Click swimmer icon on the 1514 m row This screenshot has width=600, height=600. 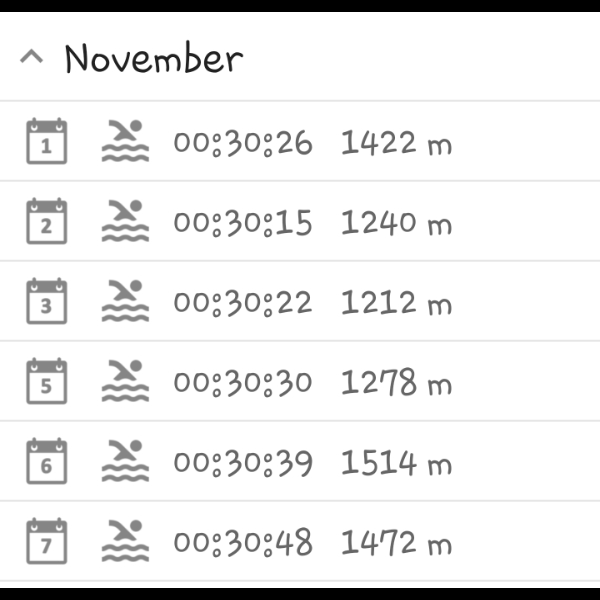pyautogui.click(x=125, y=462)
